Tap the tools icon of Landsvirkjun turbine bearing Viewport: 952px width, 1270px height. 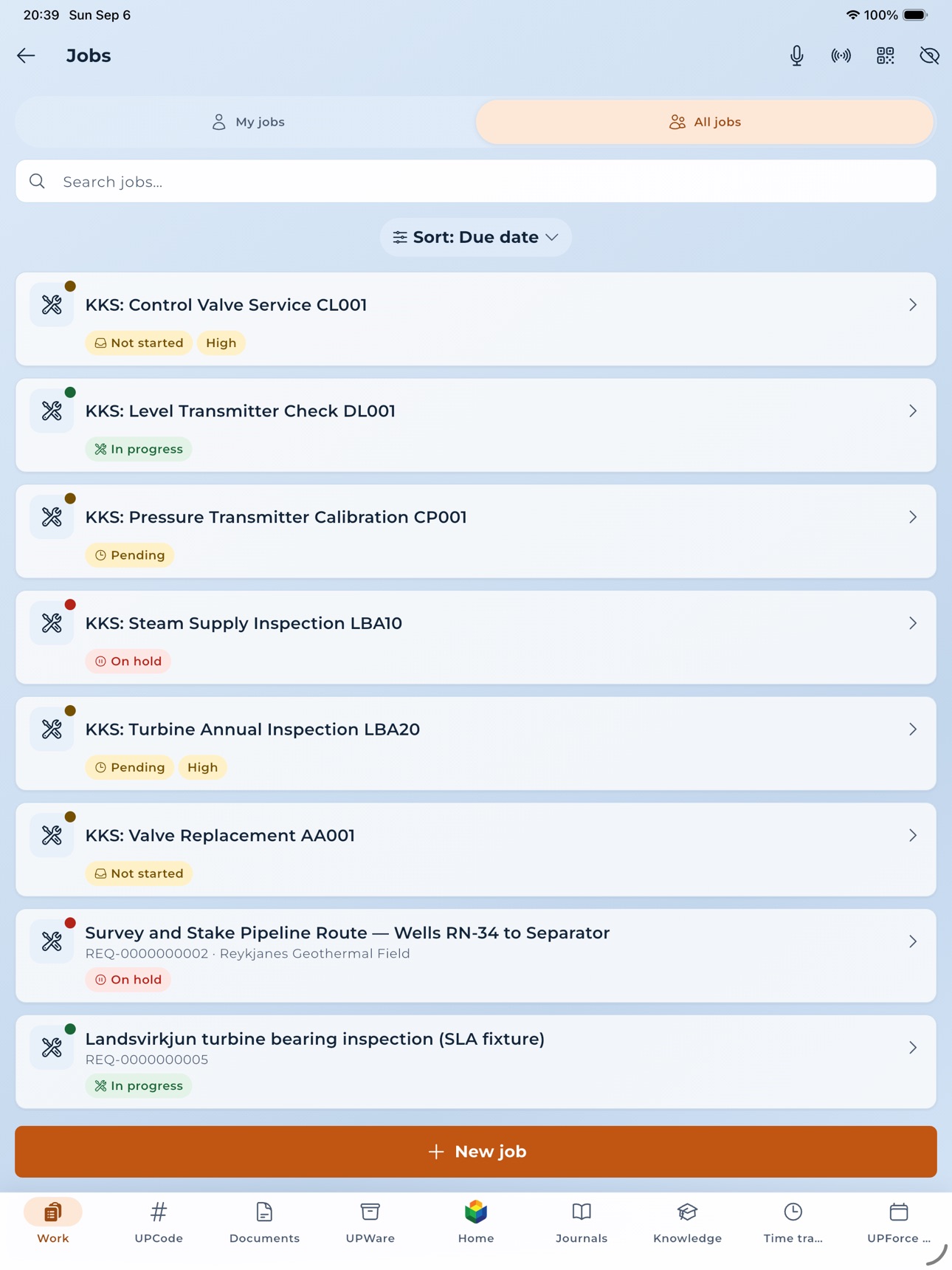pos(52,1048)
